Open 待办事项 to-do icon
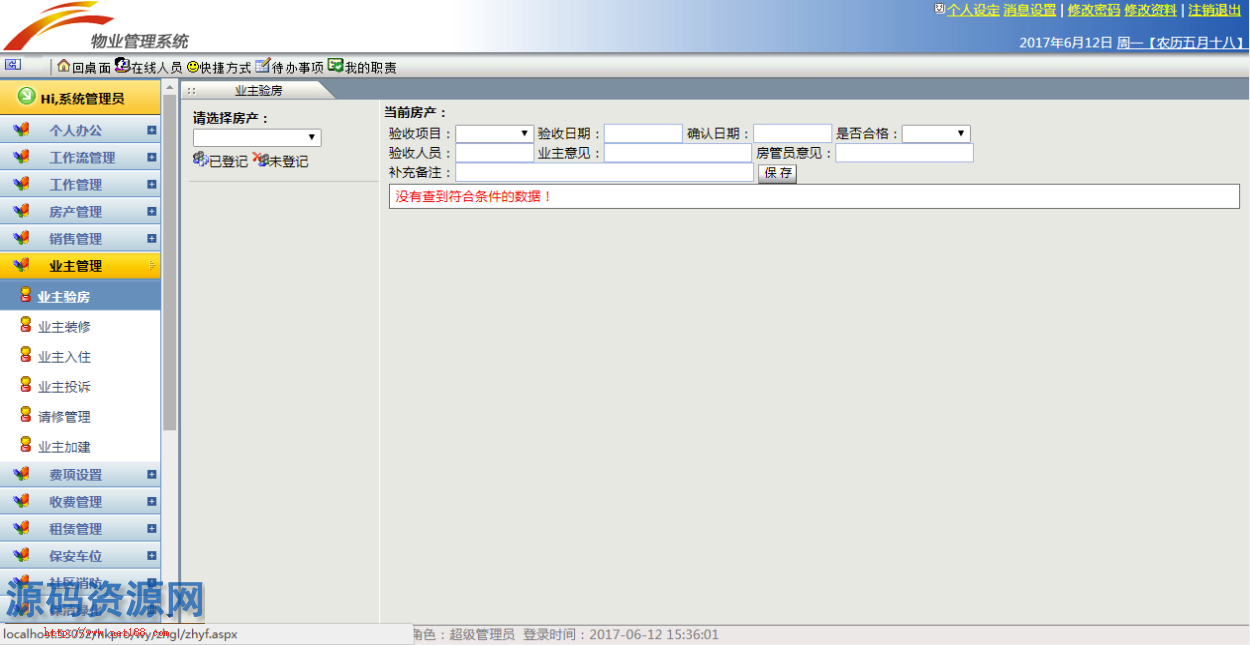The width and height of the screenshot is (1250, 645). point(263,66)
